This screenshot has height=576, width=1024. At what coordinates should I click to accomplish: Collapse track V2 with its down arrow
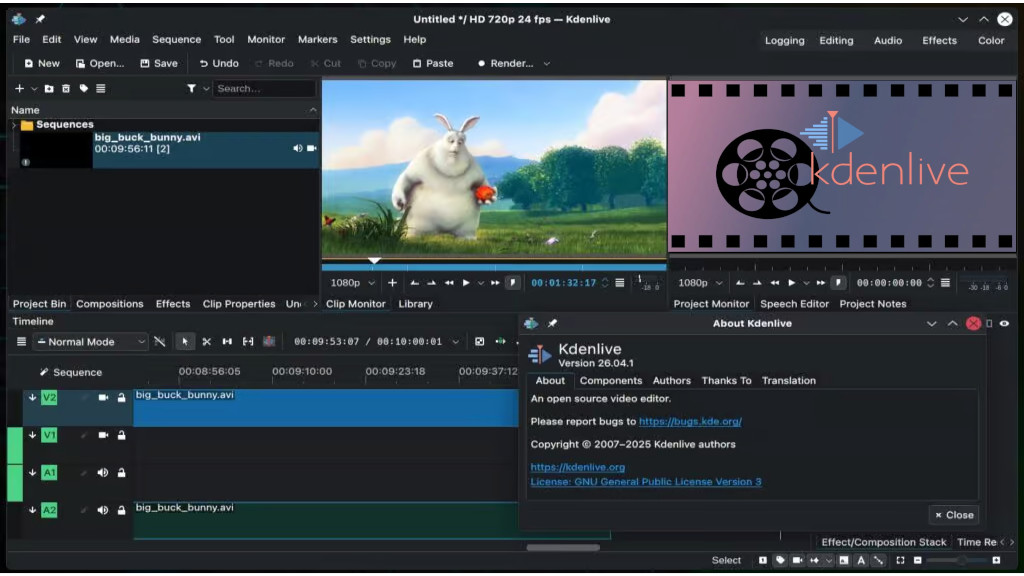point(32,397)
